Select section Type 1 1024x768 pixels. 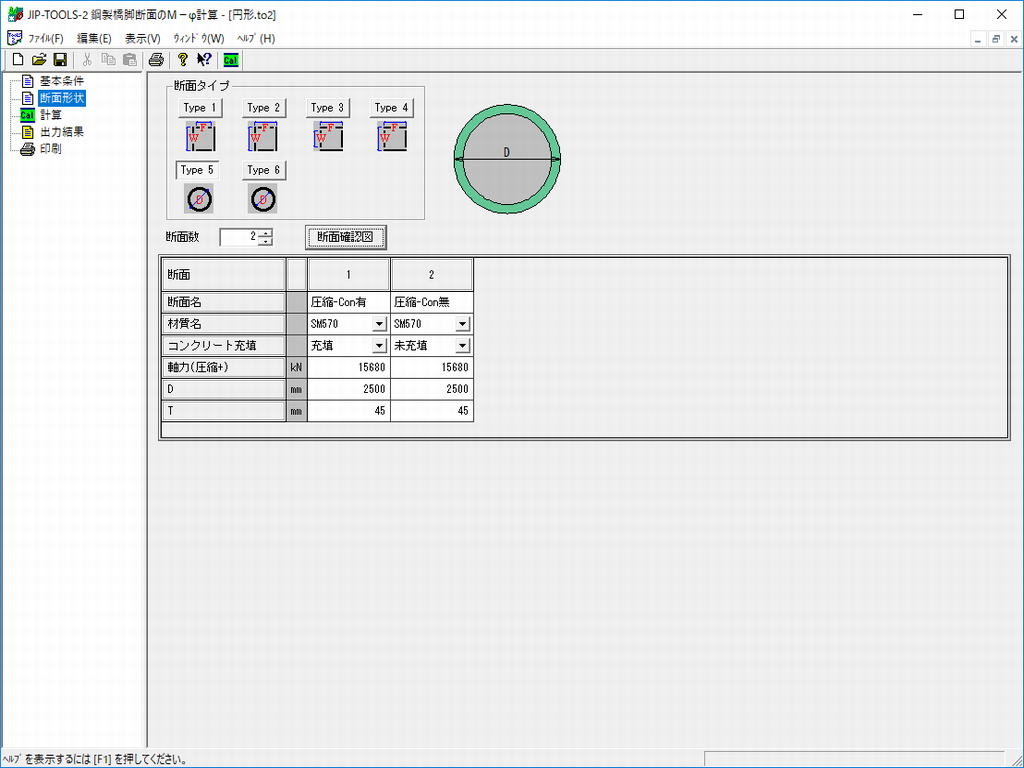click(201, 108)
